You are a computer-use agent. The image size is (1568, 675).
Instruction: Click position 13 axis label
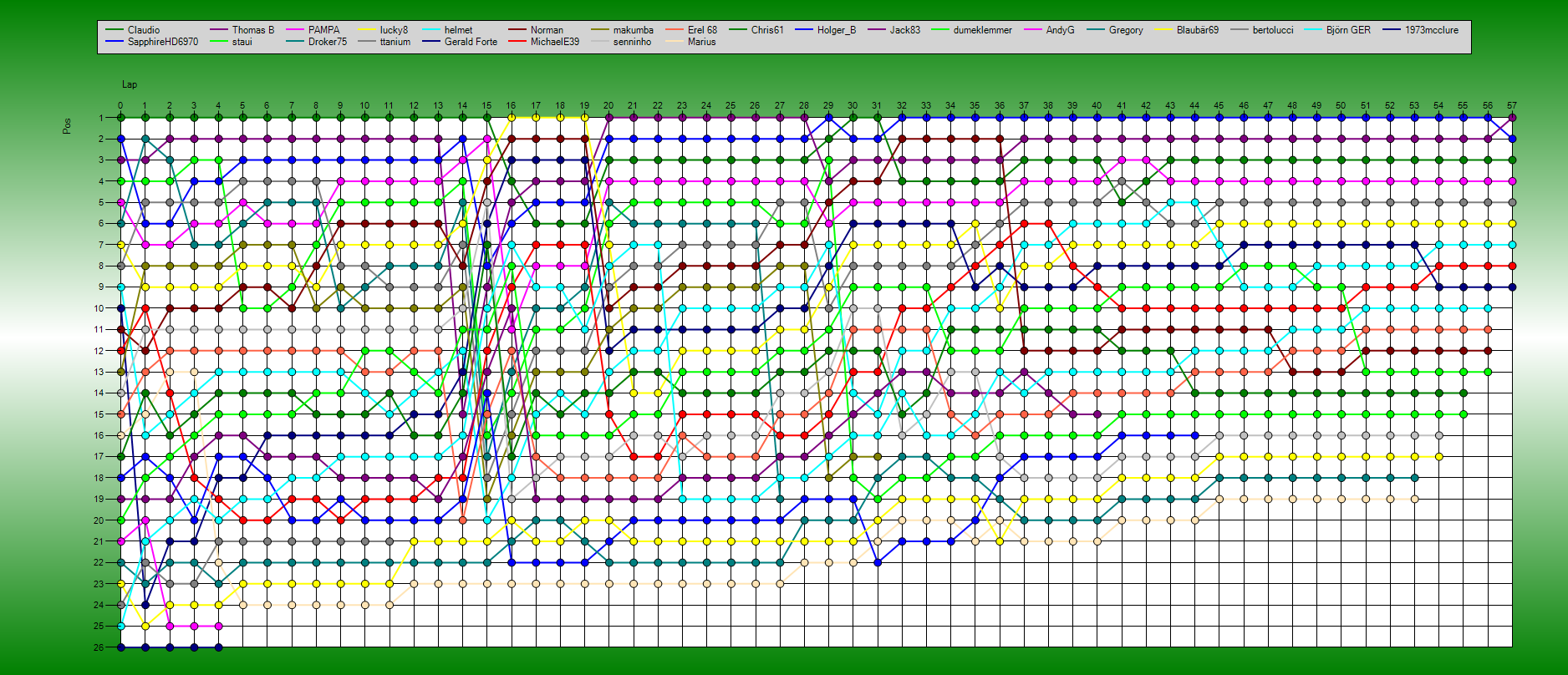coord(99,372)
